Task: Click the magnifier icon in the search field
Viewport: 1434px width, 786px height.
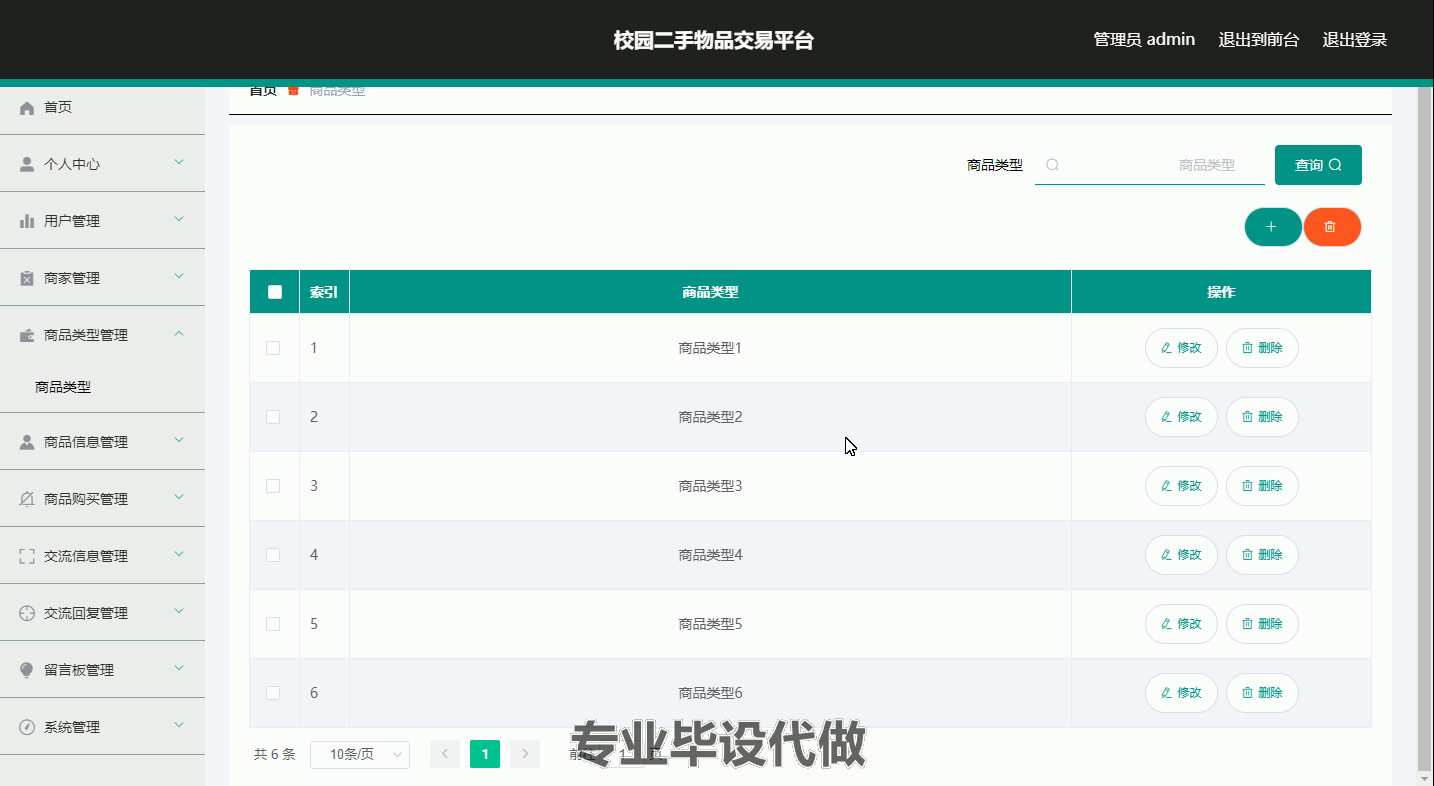Action: [1052, 165]
